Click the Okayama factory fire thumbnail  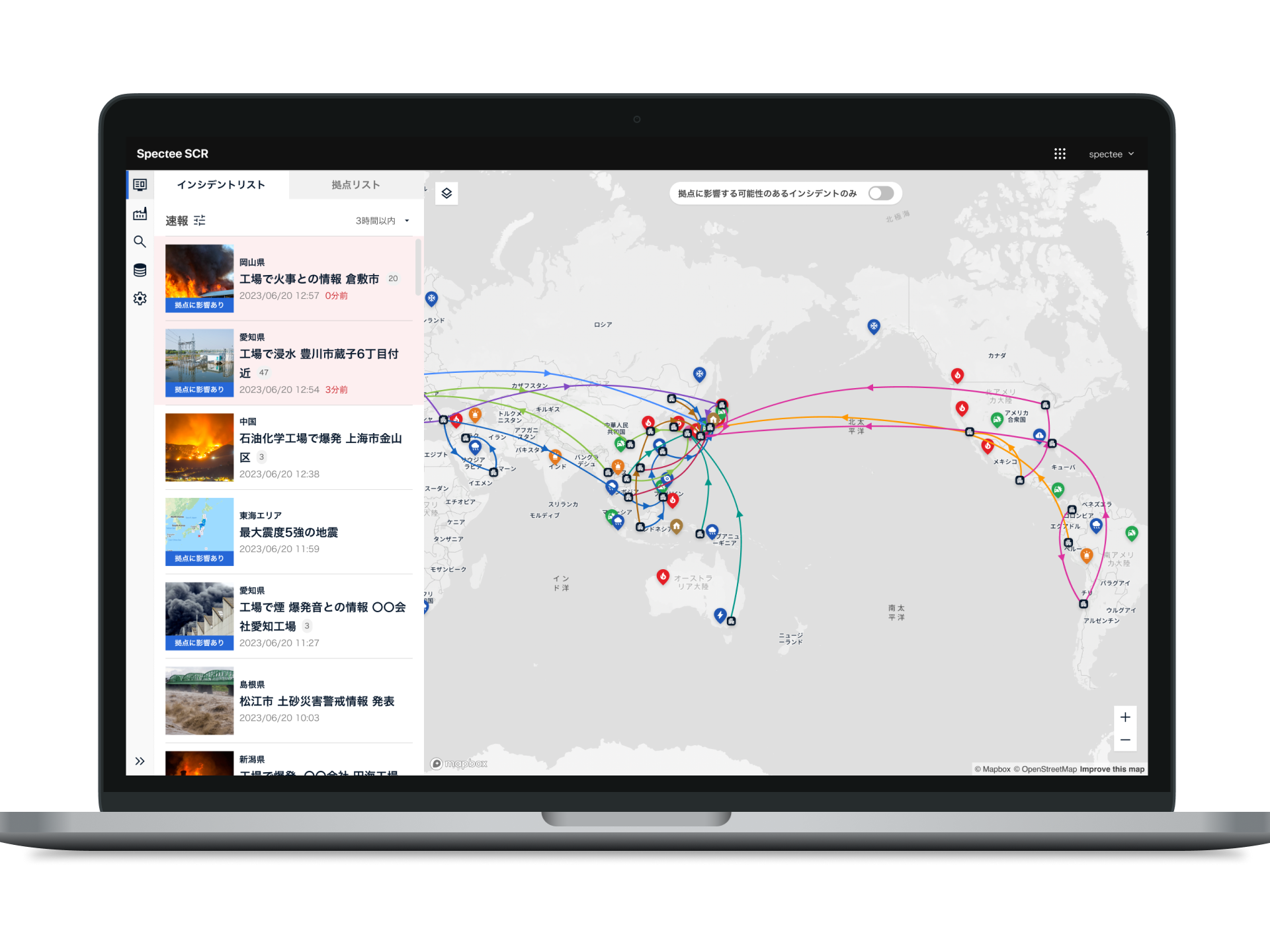tap(199, 278)
